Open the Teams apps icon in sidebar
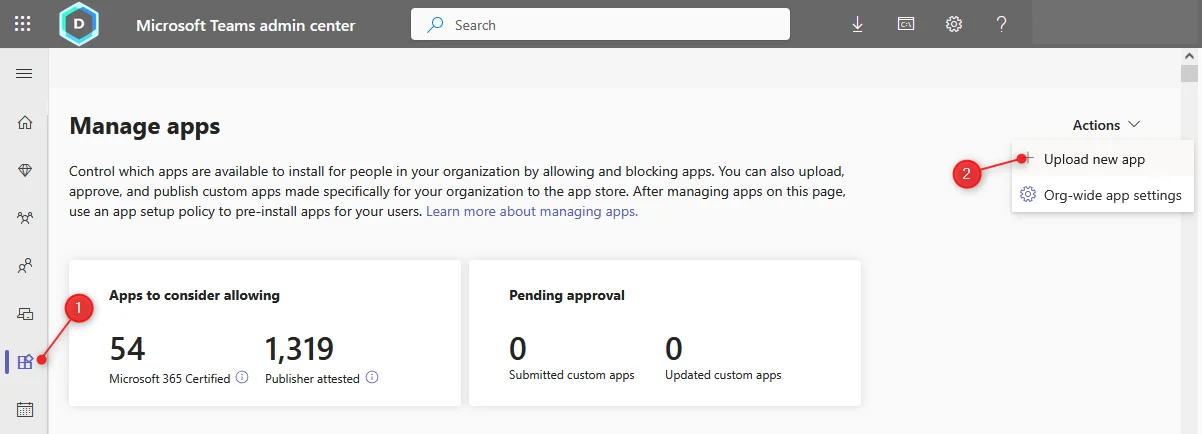 (25, 362)
